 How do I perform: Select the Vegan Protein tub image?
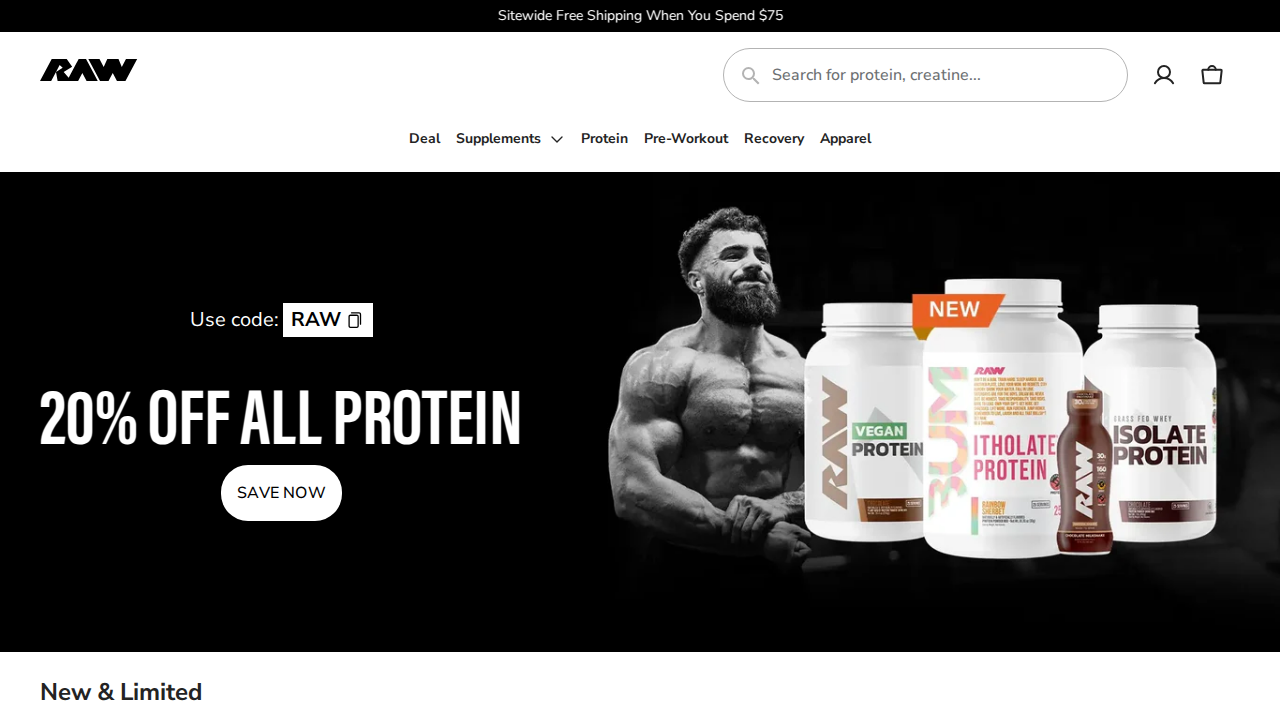pyautogui.click(x=865, y=420)
